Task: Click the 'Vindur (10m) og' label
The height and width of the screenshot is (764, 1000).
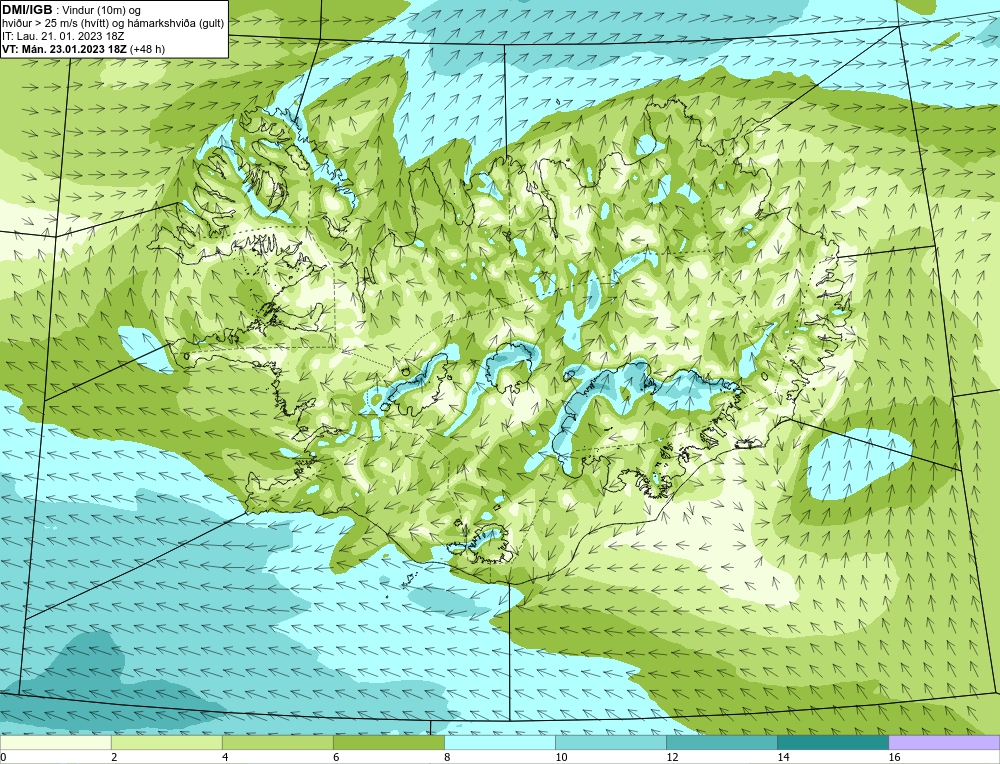Action: [101, 10]
